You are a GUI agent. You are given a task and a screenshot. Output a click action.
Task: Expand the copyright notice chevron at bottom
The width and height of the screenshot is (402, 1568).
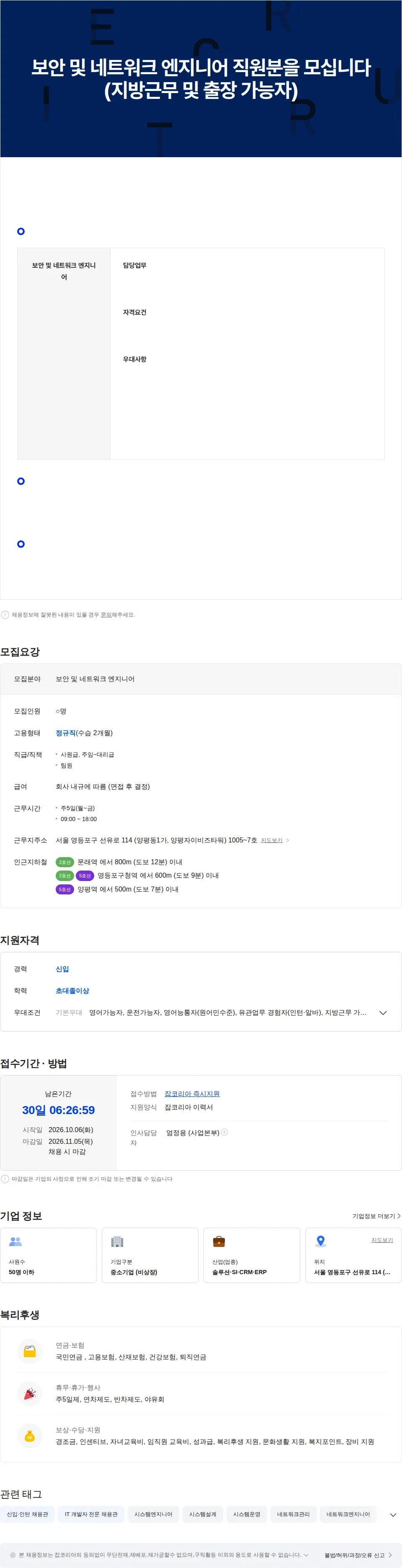(x=306, y=1555)
